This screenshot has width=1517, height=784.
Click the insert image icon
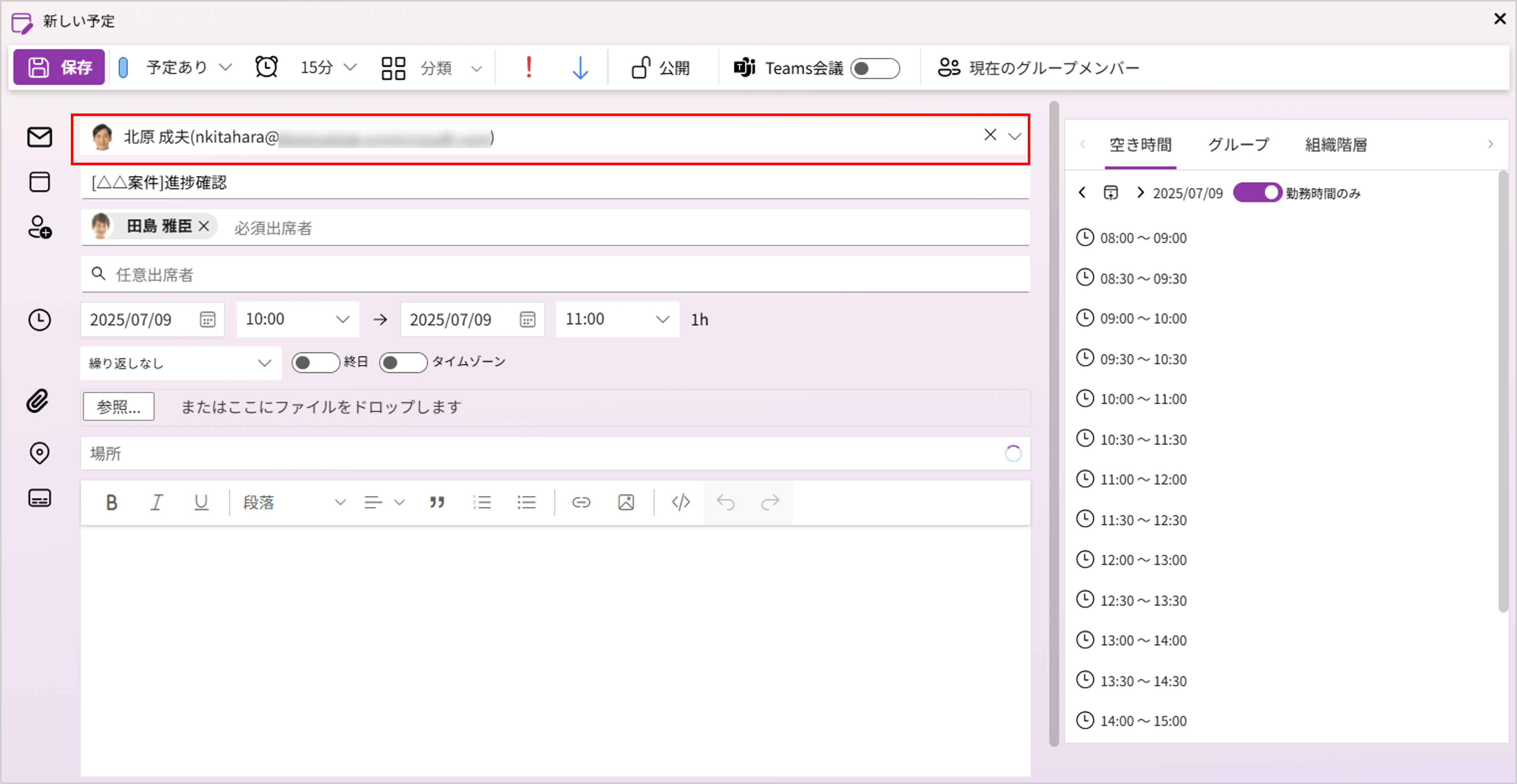pos(625,502)
